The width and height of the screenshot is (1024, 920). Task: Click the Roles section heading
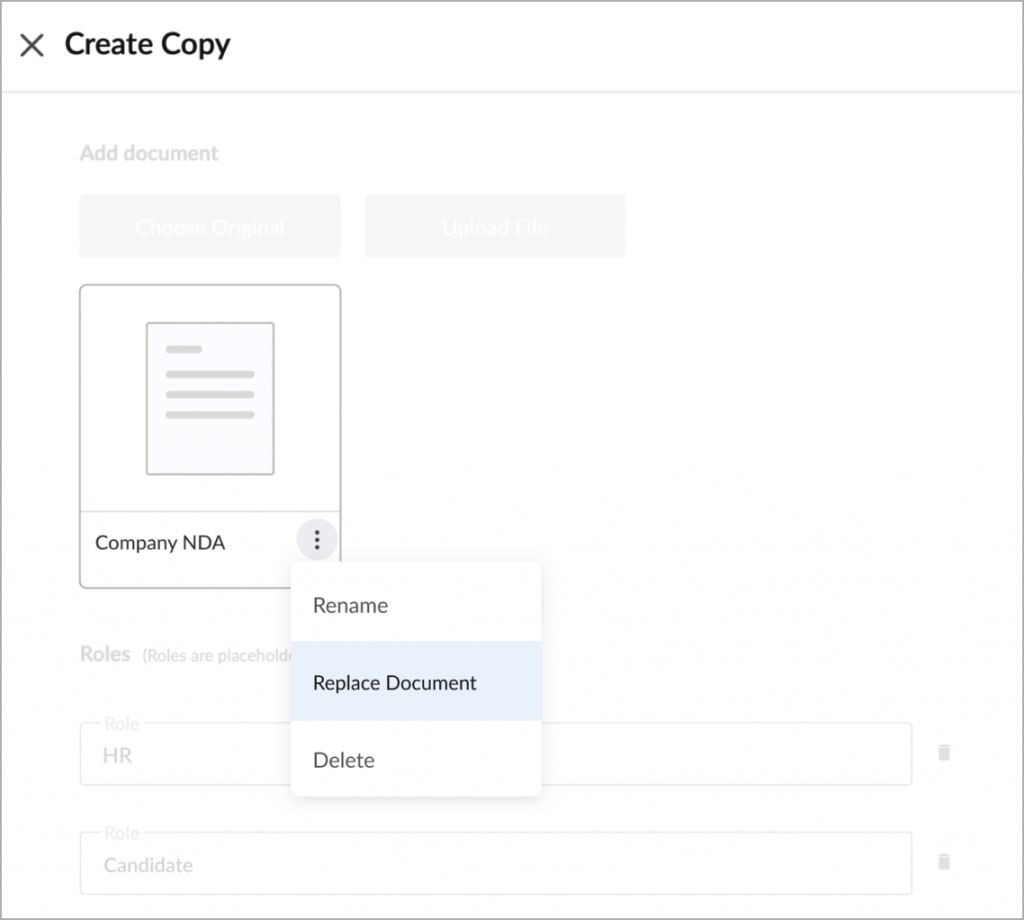pyautogui.click(x=105, y=655)
